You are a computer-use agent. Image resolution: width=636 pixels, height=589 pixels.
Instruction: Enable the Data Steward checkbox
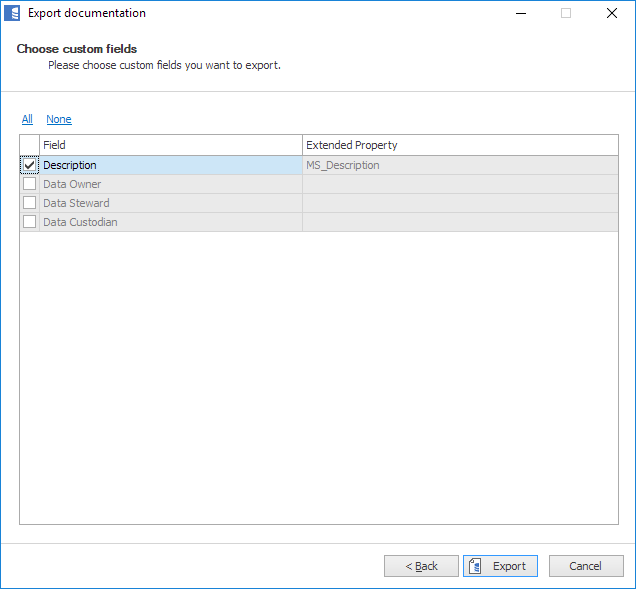click(x=29, y=203)
